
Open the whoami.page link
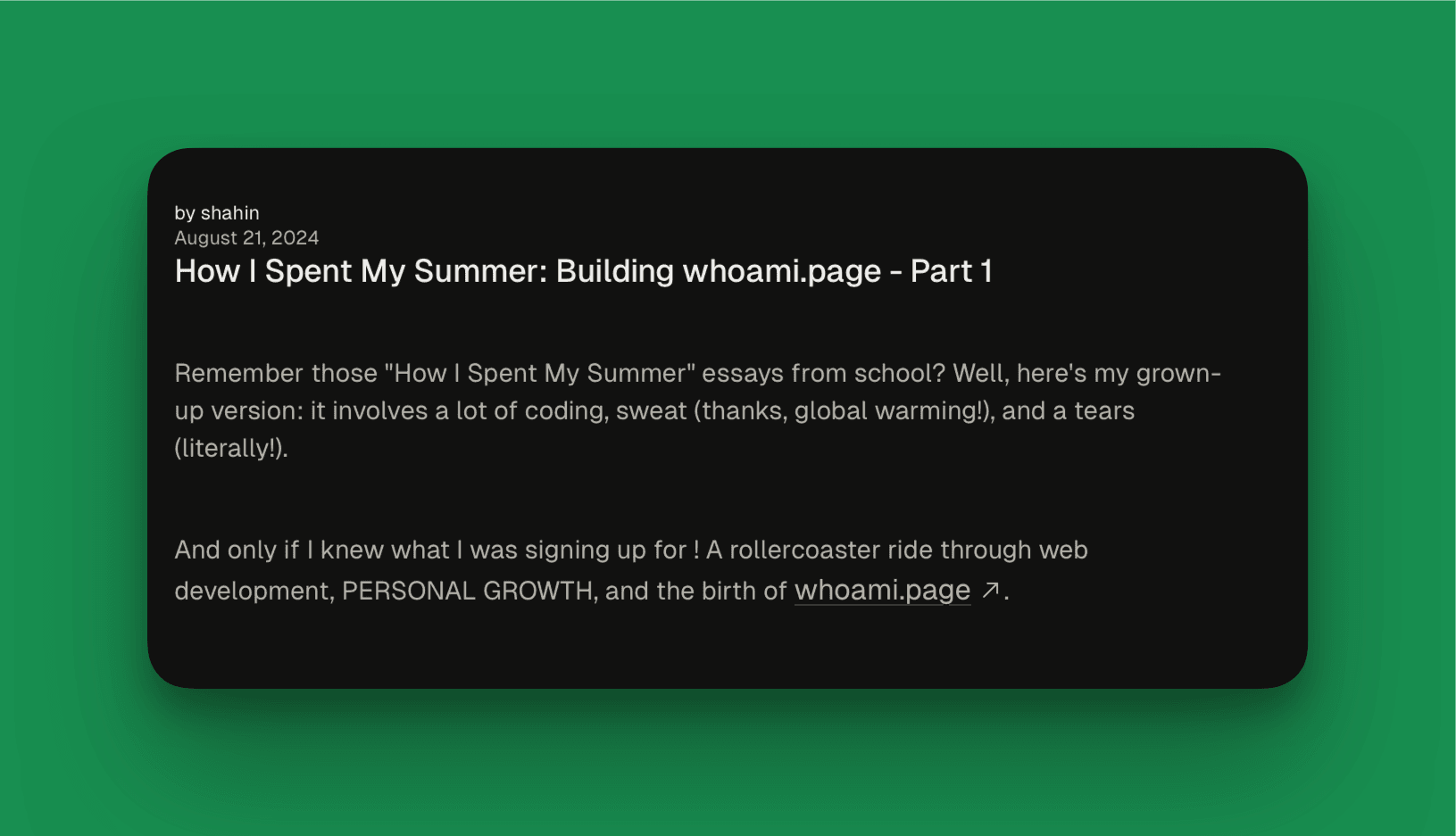point(882,591)
